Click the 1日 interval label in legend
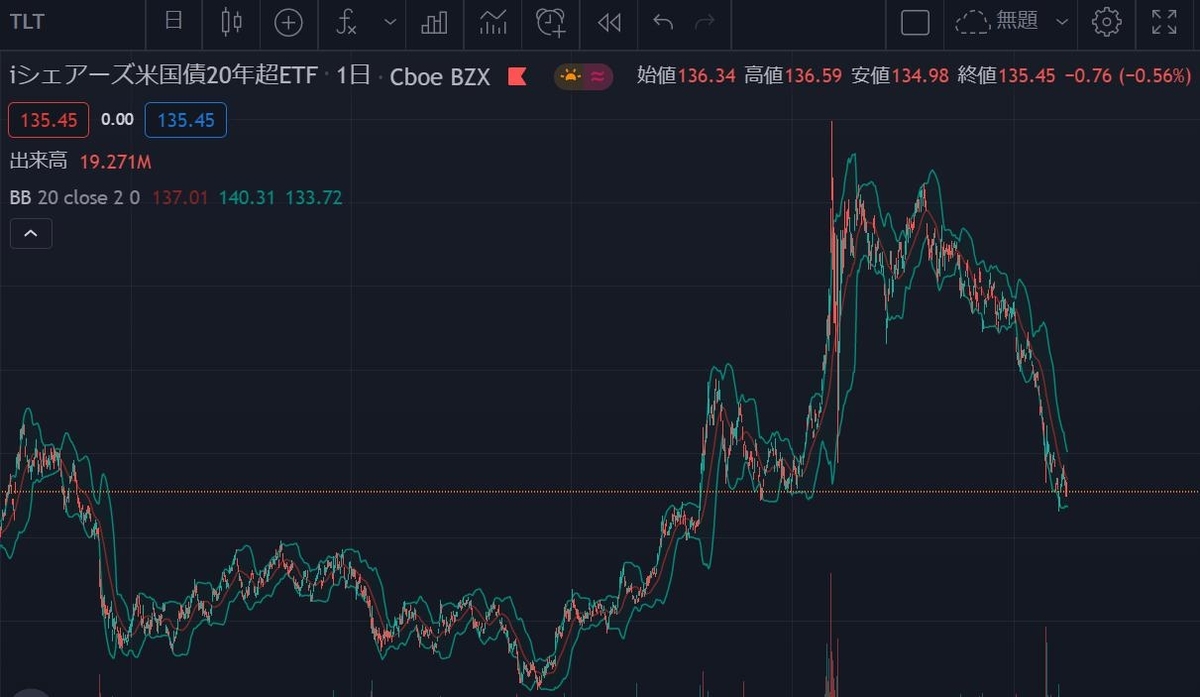This screenshot has height=697, width=1200. coord(353,76)
